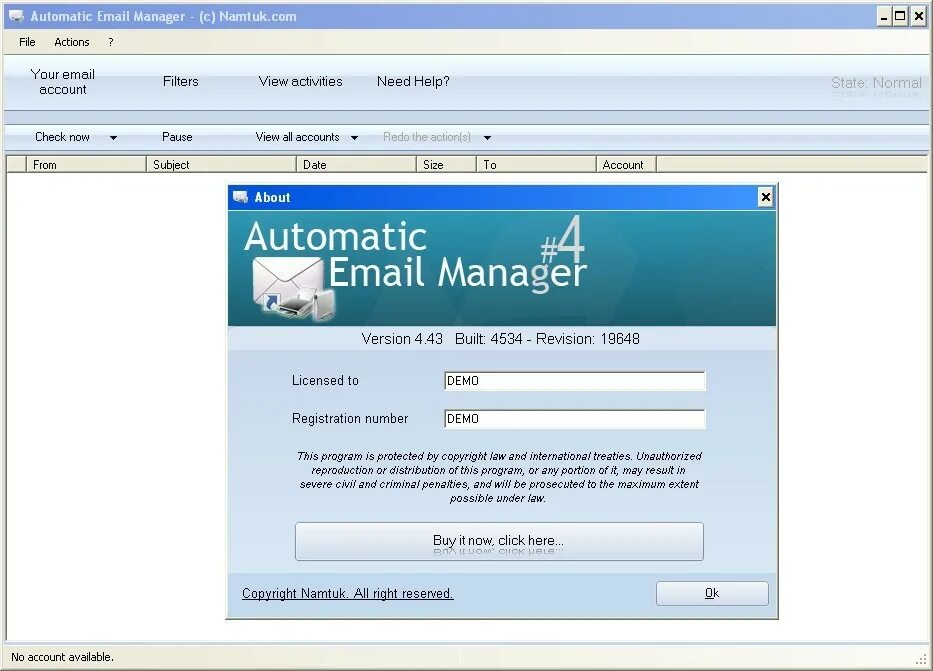
Task: Sort by the Size column header
Action: coord(446,165)
